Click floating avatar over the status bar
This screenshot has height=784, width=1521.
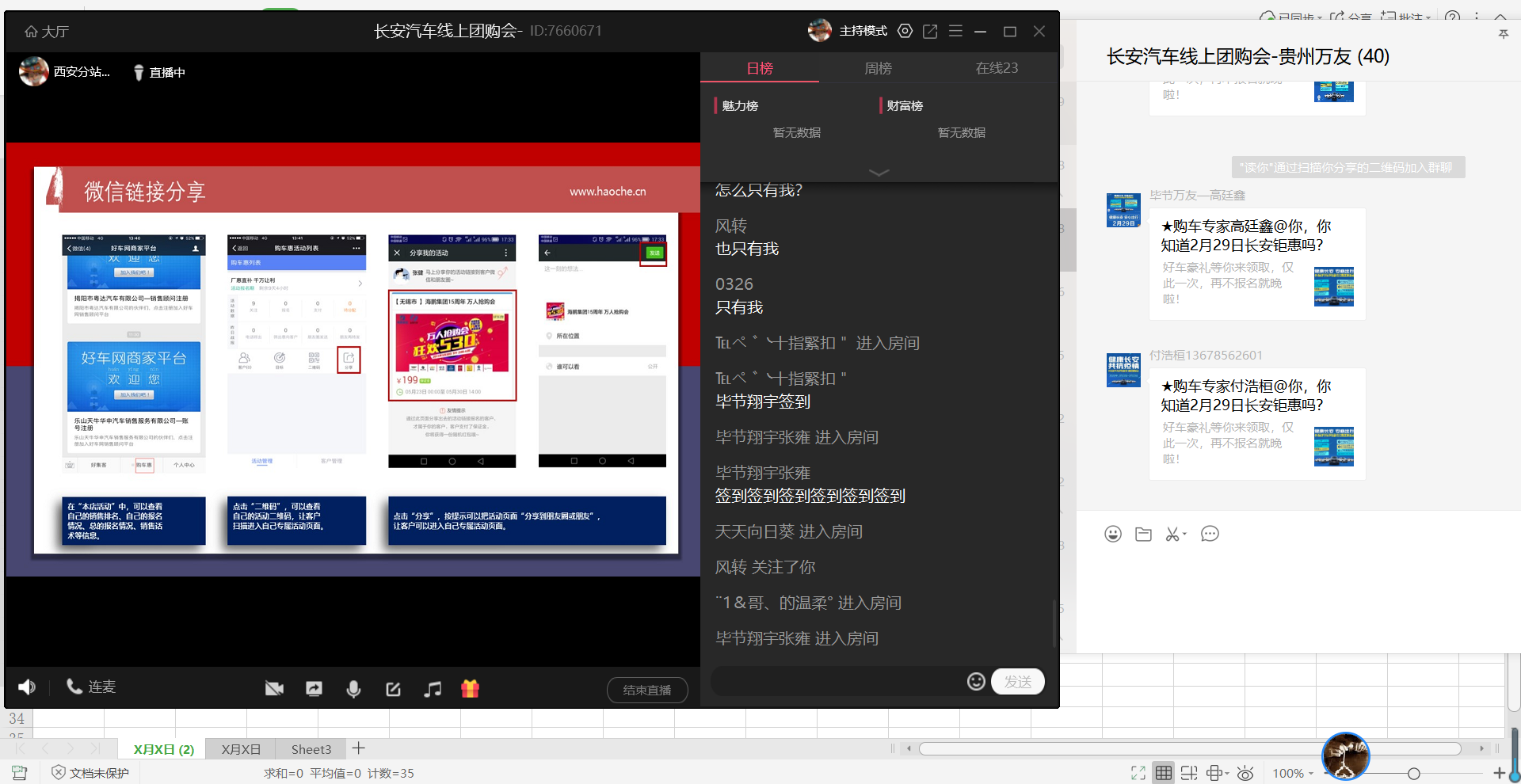pos(1345,756)
